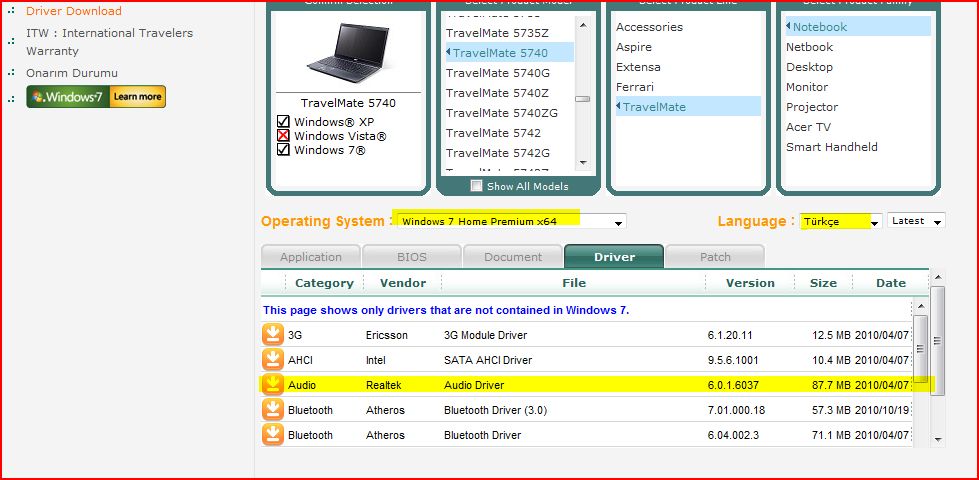Download Bluetooth Driver version 6.04.002.3
The height and width of the screenshot is (480, 979).
[272, 435]
